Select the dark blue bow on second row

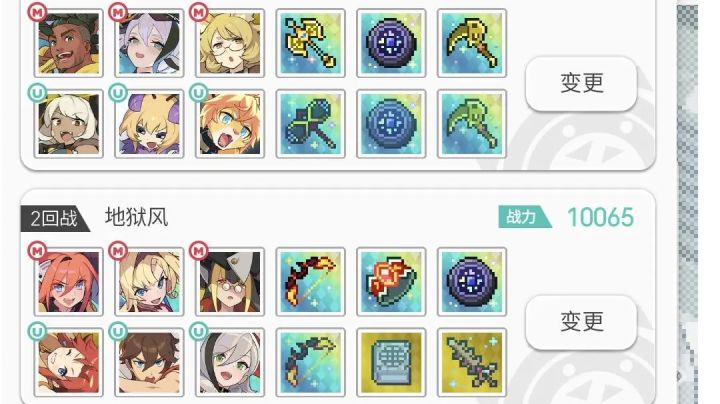[310, 363]
